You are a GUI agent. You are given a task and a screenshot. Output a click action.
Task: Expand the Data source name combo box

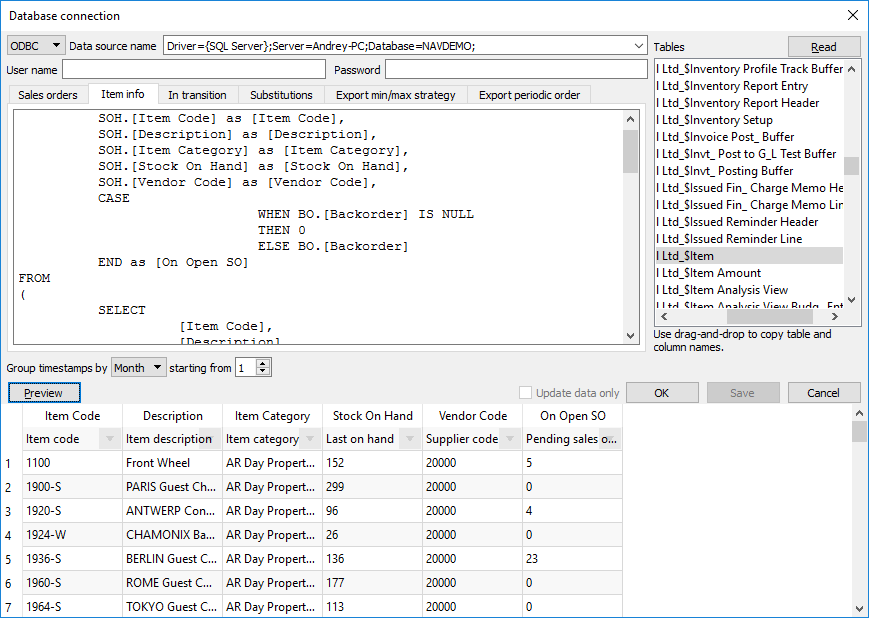(x=639, y=46)
